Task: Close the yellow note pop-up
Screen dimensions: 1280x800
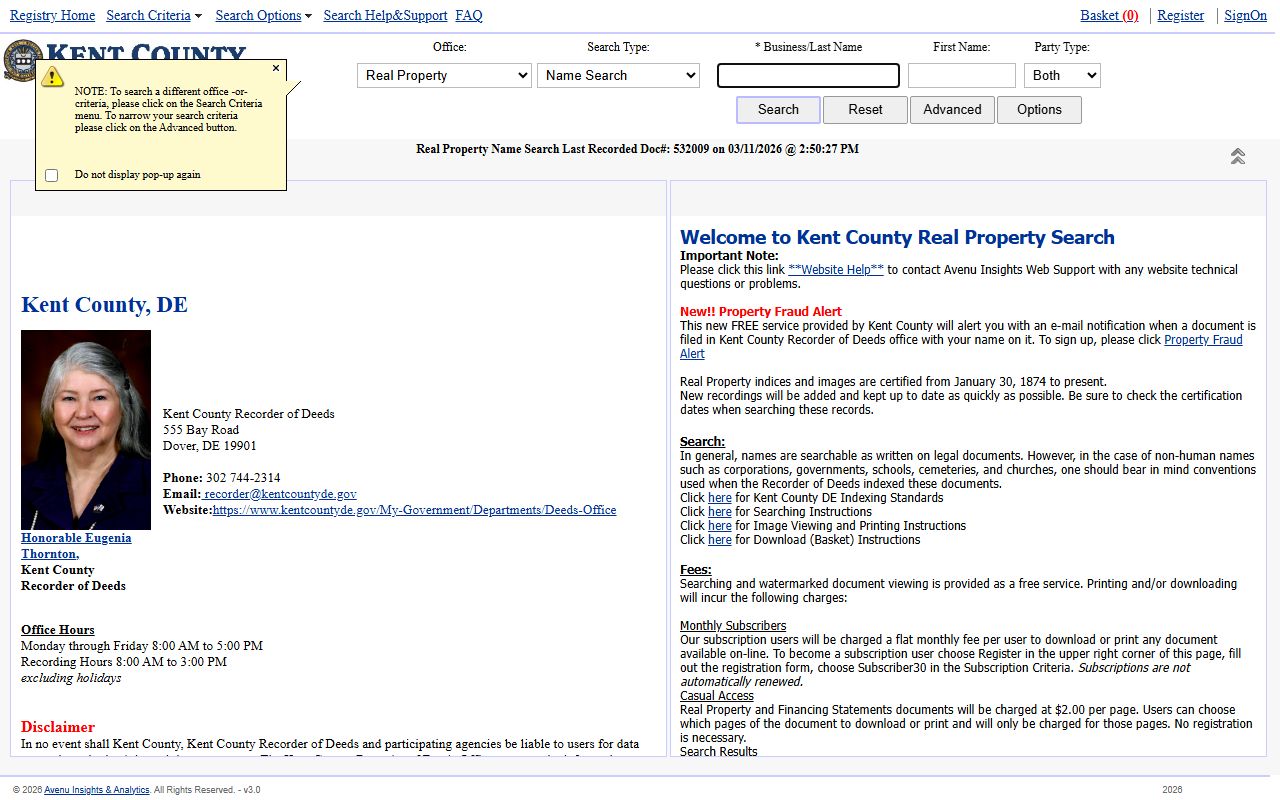Action: click(276, 68)
